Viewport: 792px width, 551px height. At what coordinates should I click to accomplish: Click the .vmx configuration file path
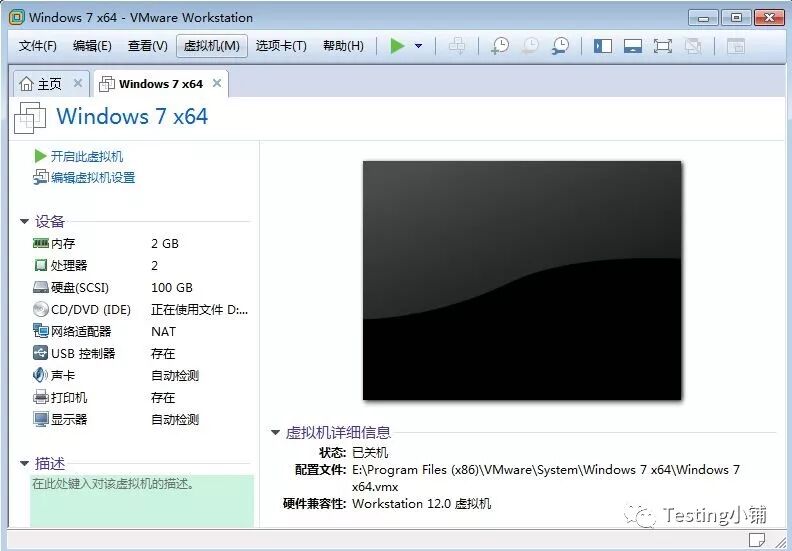point(546,478)
